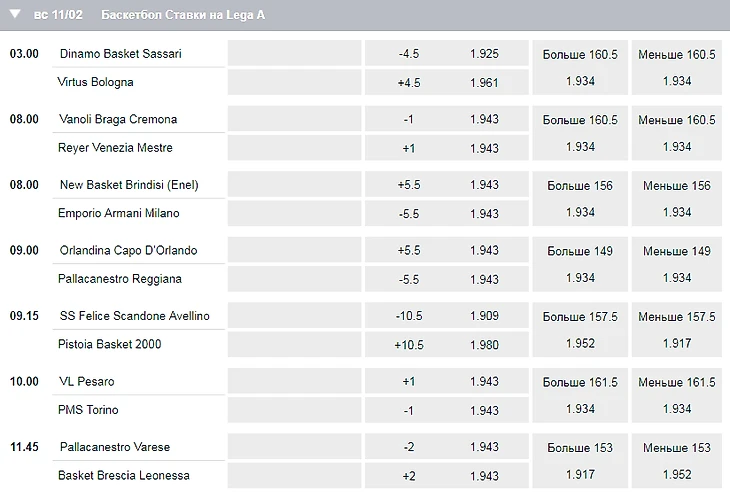Choose Меньше 149 total points
This screenshot has width=730, height=500.
click(x=676, y=264)
